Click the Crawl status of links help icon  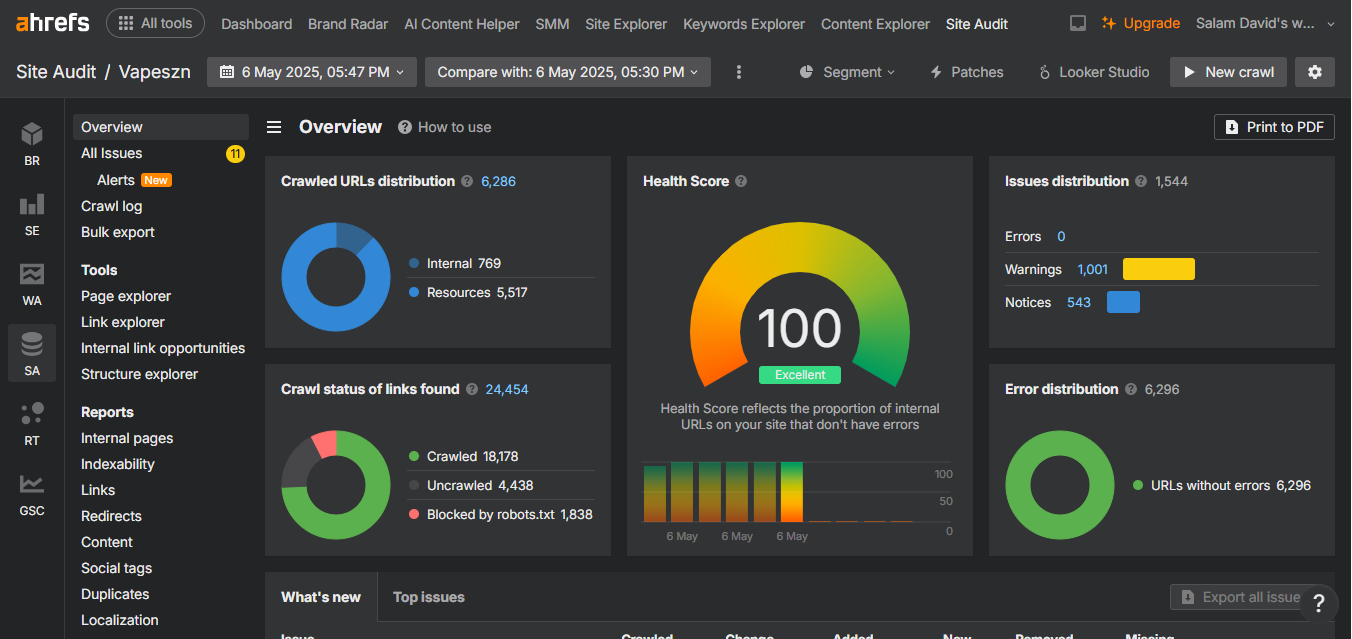point(471,389)
